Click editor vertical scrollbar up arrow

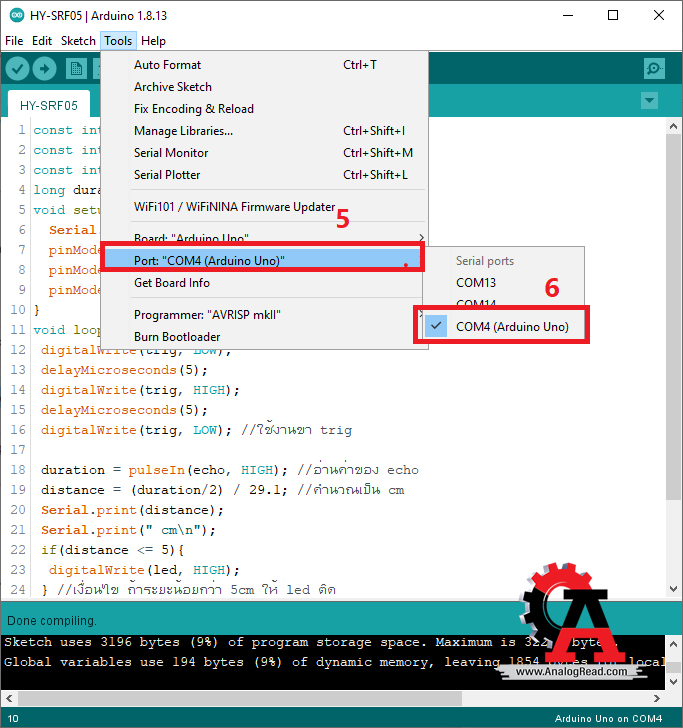[x=674, y=126]
